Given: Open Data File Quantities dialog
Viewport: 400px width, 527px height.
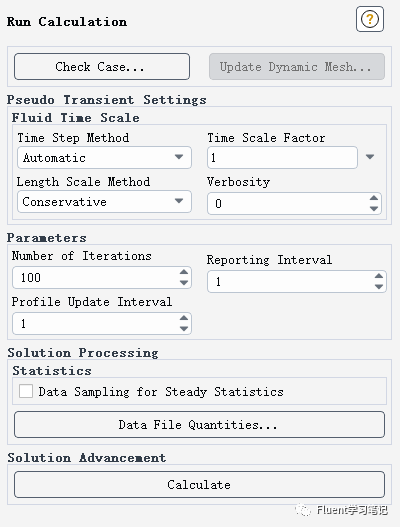Looking at the screenshot, I should (x=199, y=424).
